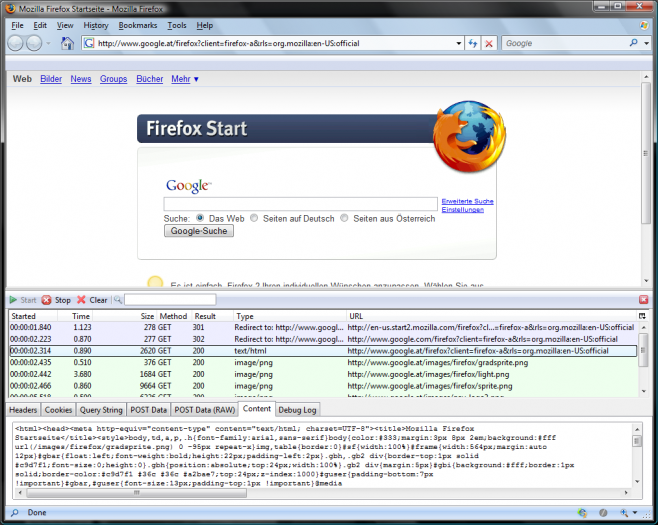The height and width of the screenshot is (525, 658).
Task: Click the zoom magnifier status bar icon
Action: click(624, 512)
